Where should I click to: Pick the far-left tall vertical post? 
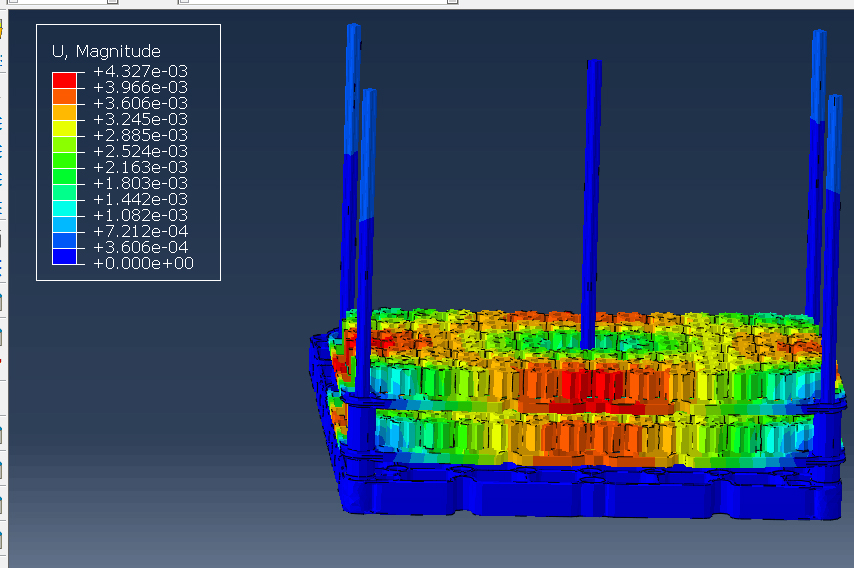pos(352,150)
